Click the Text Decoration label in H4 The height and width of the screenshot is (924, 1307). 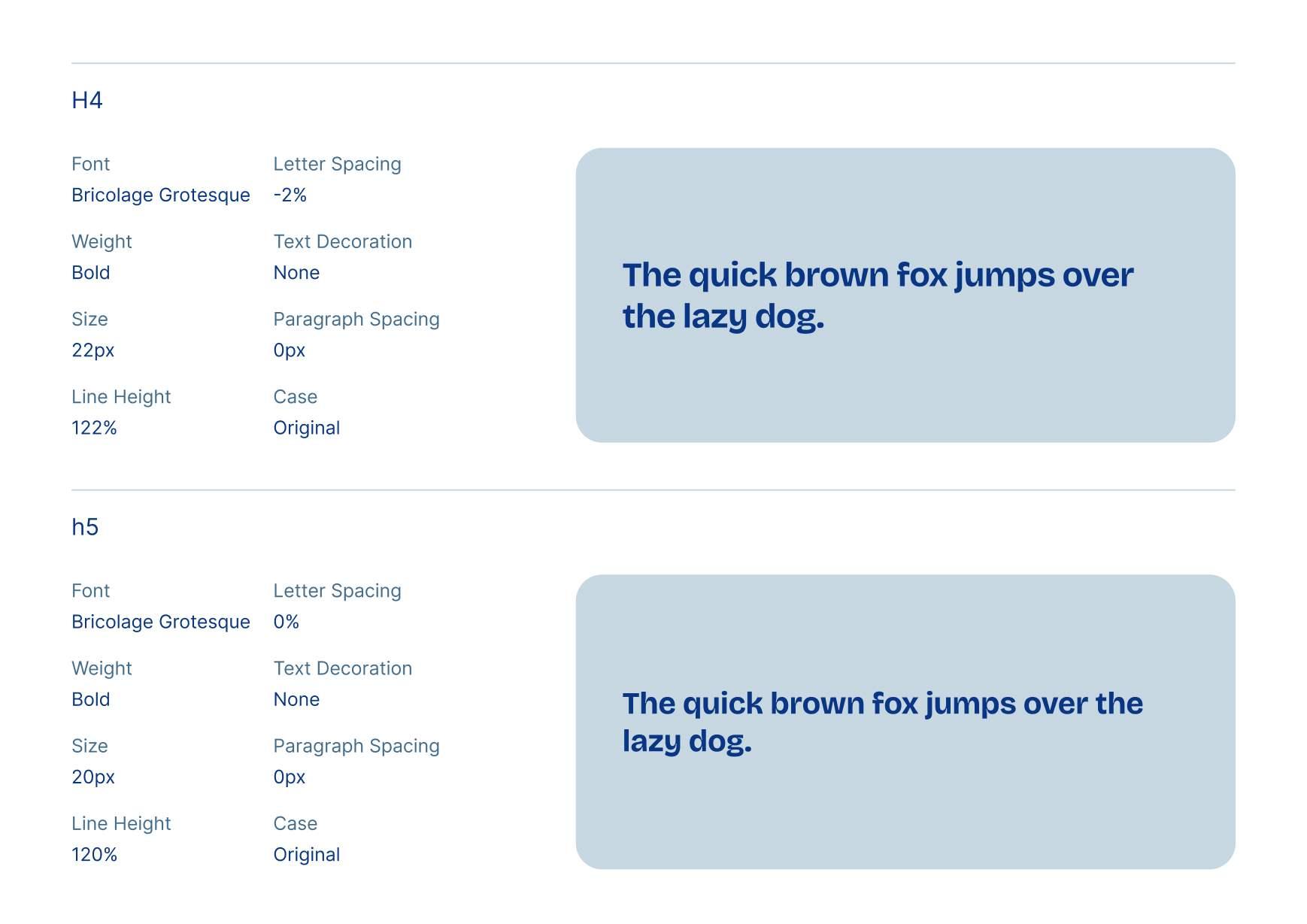[x=343, y=242]
